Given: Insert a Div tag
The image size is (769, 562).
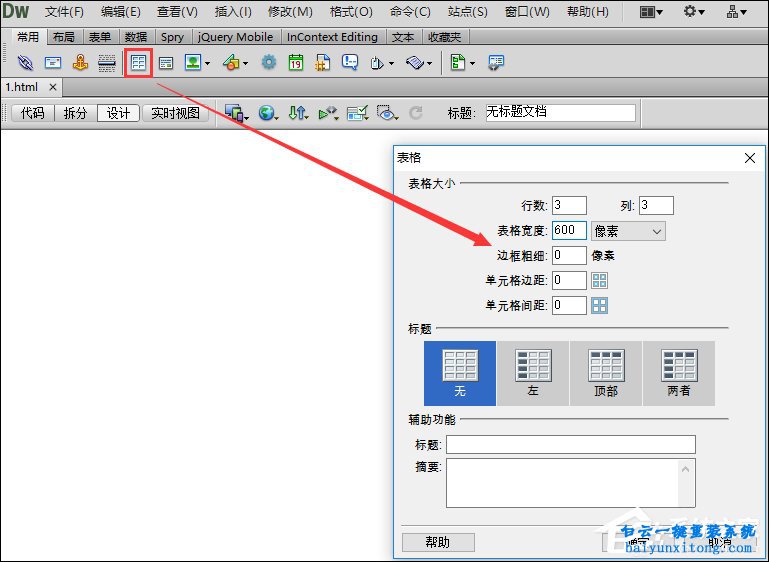Looking at the screenshot, I should 166,63.
